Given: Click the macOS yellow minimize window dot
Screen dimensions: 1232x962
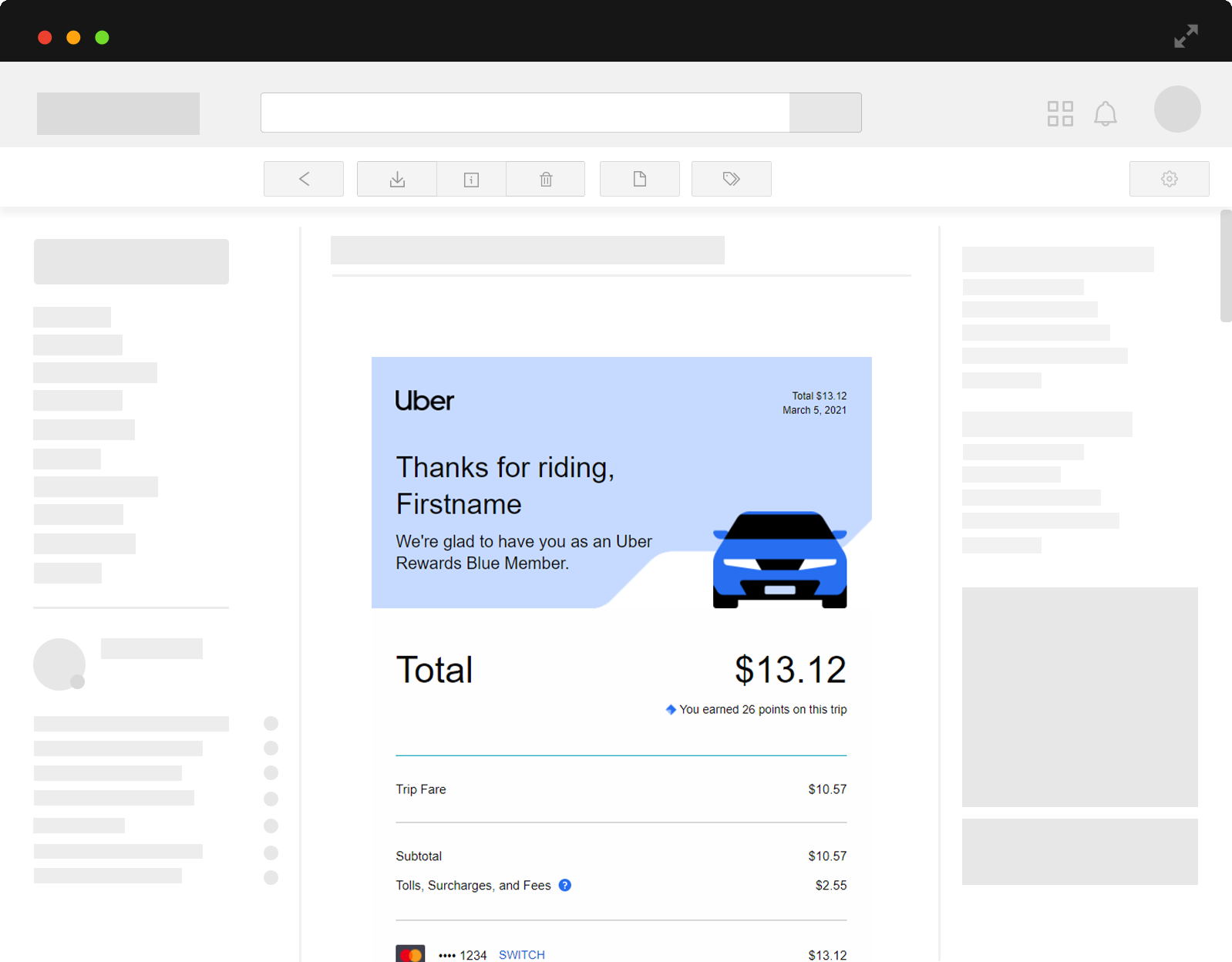Looking at the screenshot, I should point(73,37).
